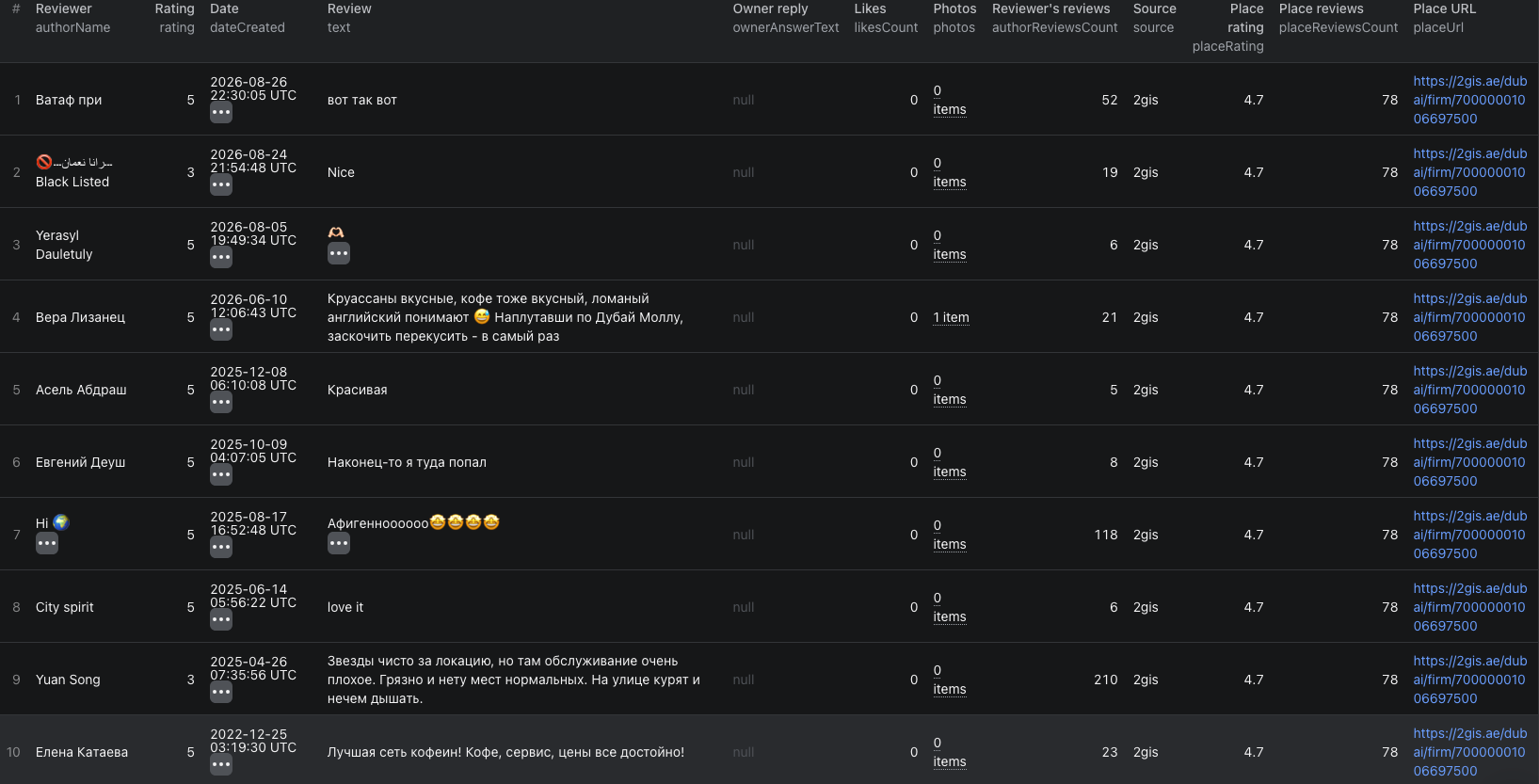Select reviewer name 'Елена Катаева'
The image size is (1539, 784).
[82, 752]
